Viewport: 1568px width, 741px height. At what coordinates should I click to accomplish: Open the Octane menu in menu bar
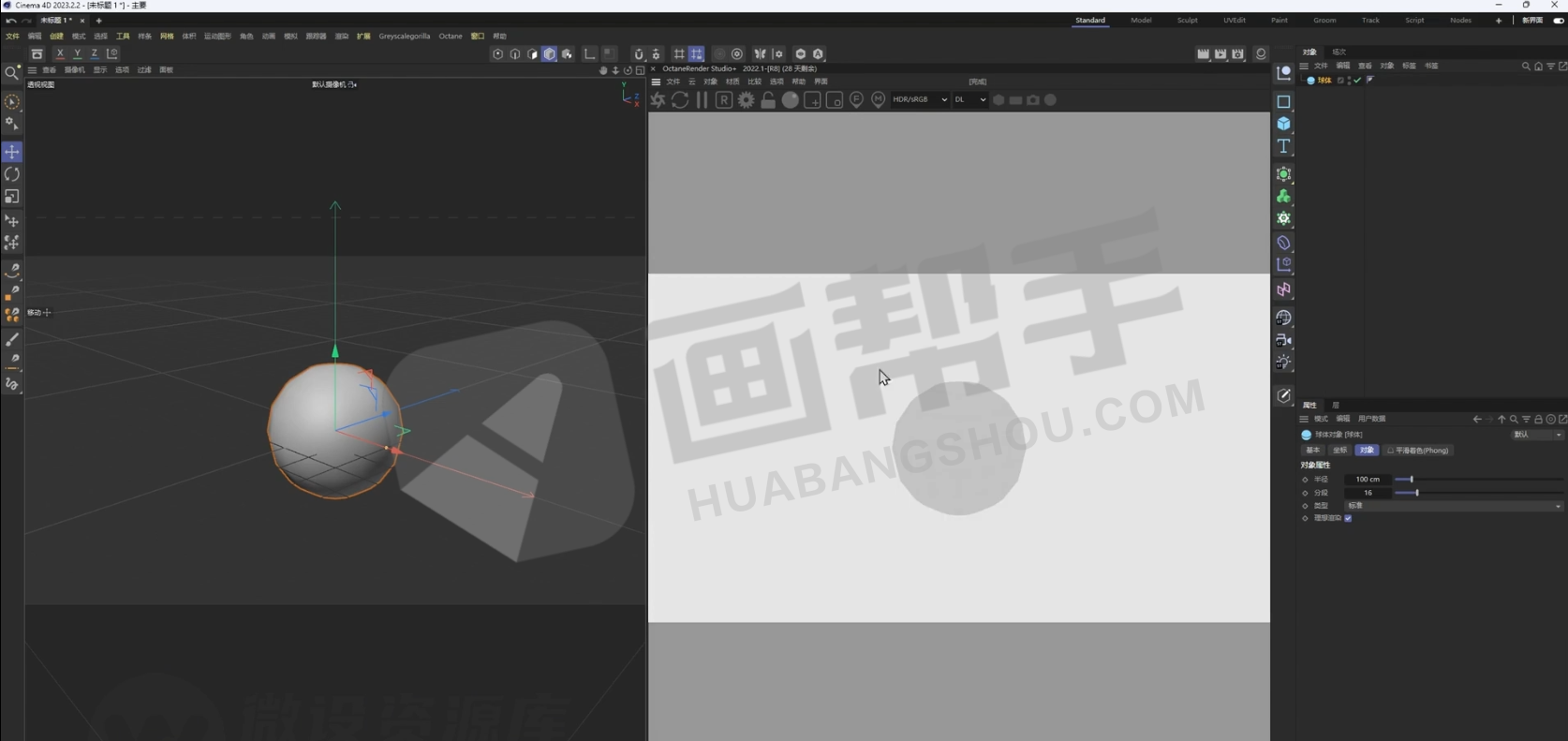tap(451, 37)
